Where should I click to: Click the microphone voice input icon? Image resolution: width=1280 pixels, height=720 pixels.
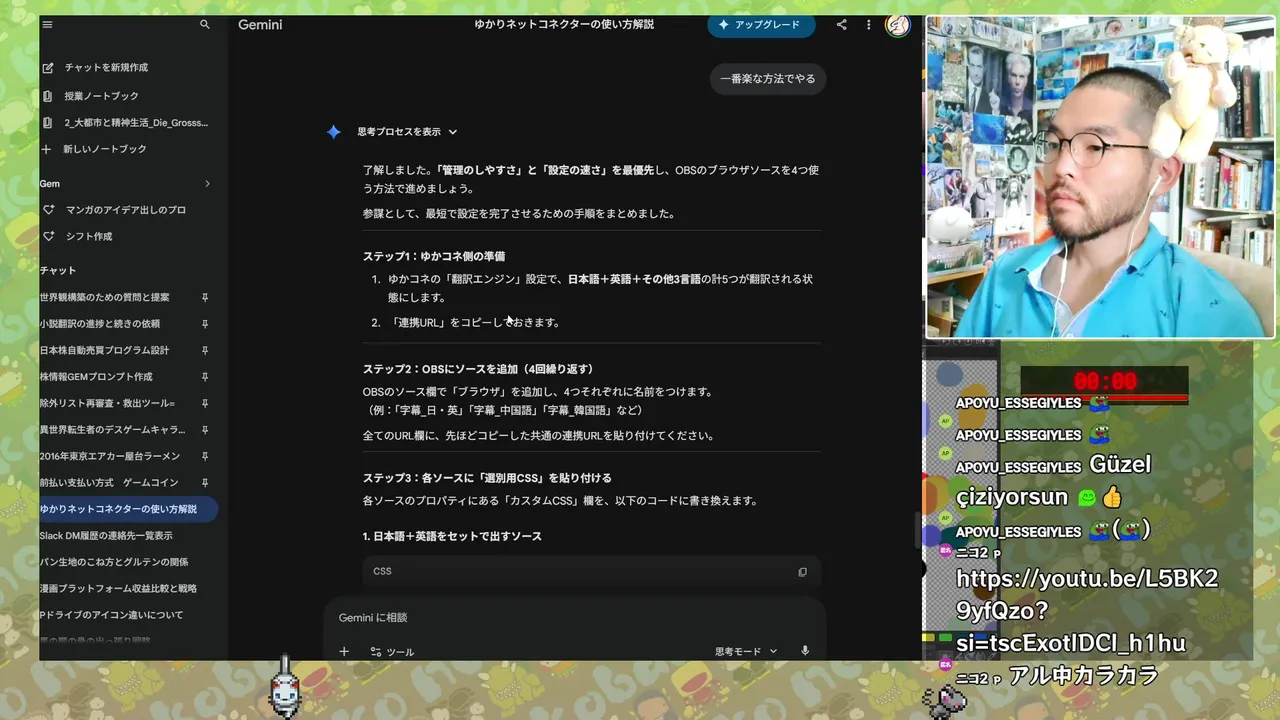tap(805, 651)
